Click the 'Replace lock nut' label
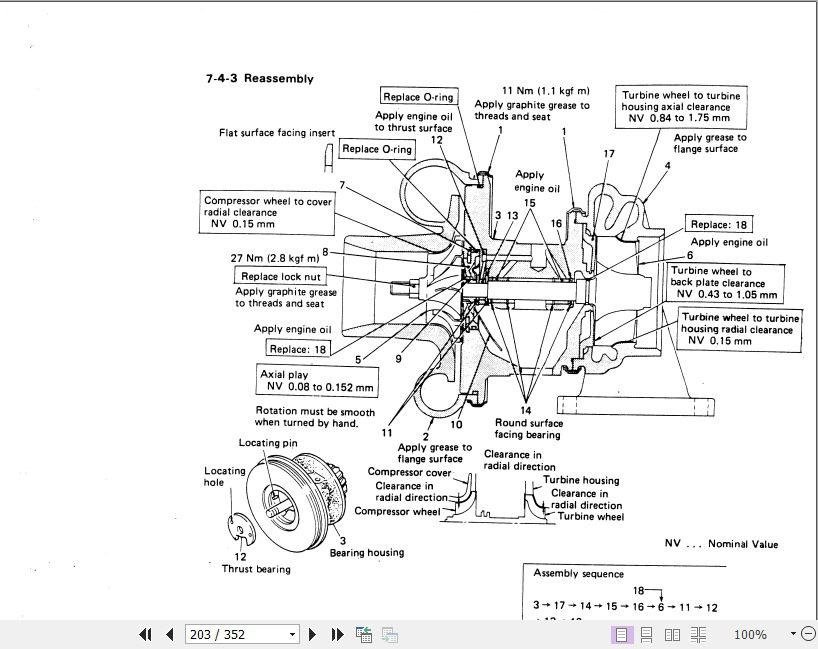 [x=281, y=277]
